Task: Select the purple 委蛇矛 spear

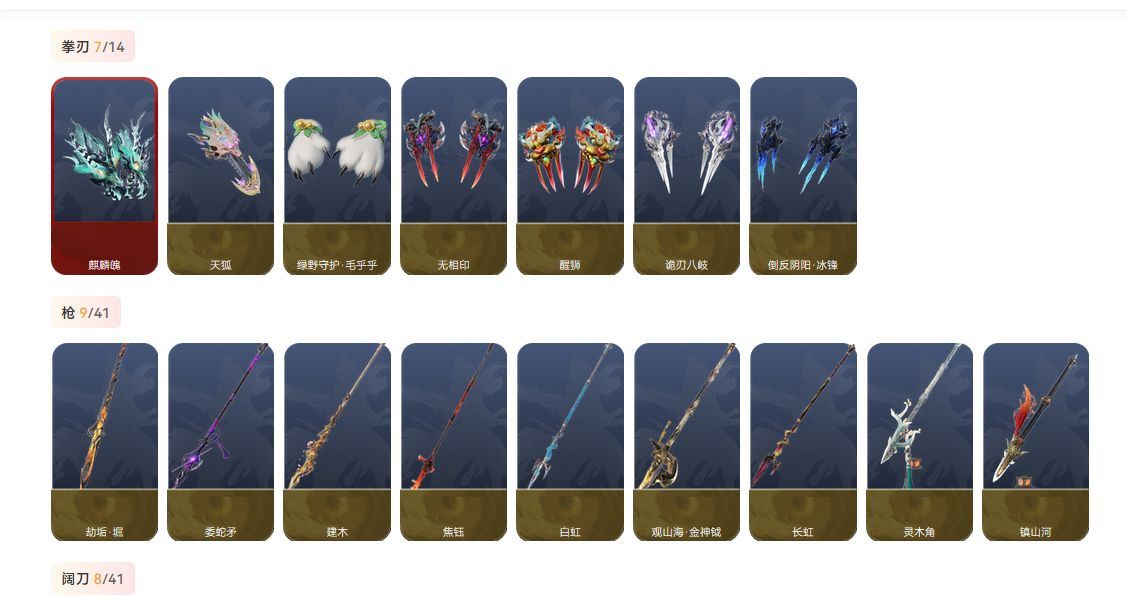Action: [x=221, y=442]
